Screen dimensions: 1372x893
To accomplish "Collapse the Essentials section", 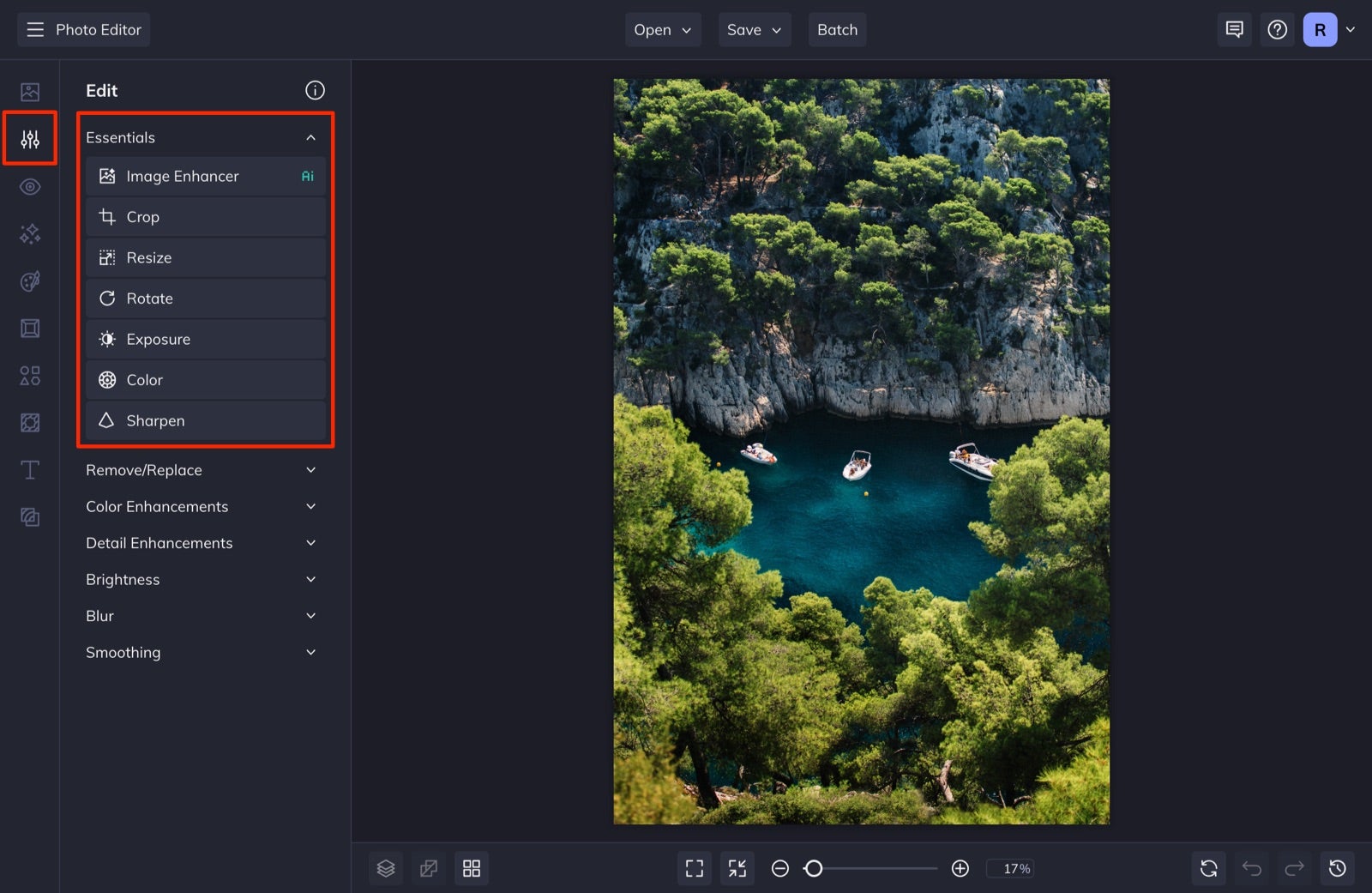I will 310,136.
